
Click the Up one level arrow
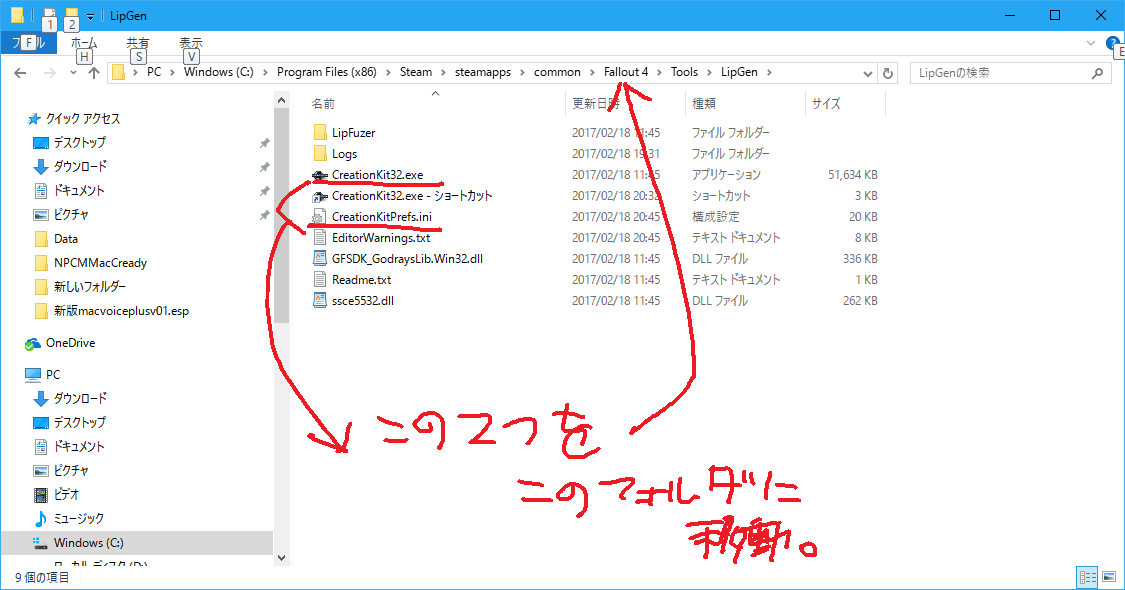point(94,72)
